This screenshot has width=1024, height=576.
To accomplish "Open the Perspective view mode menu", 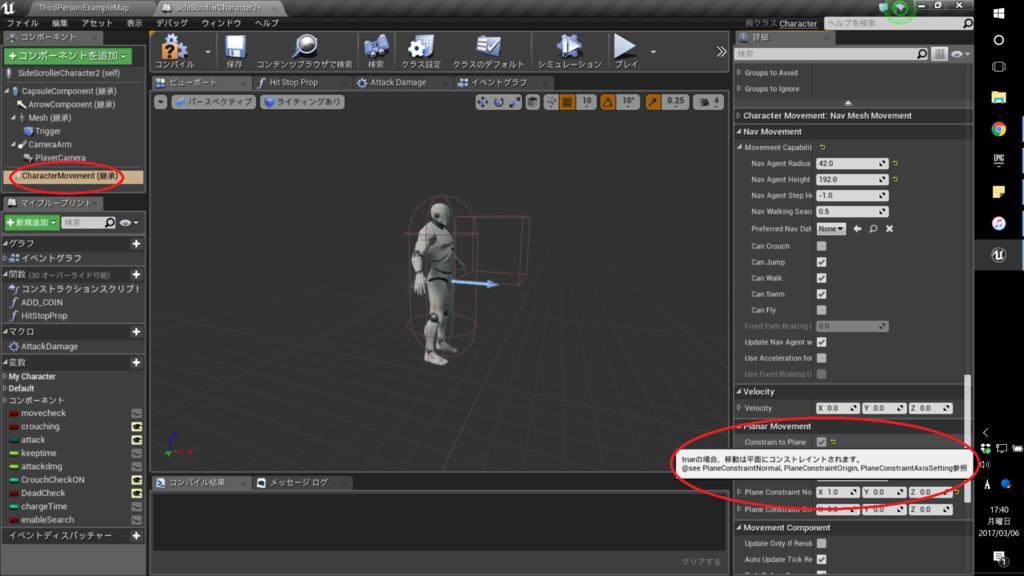I will 213,102.
